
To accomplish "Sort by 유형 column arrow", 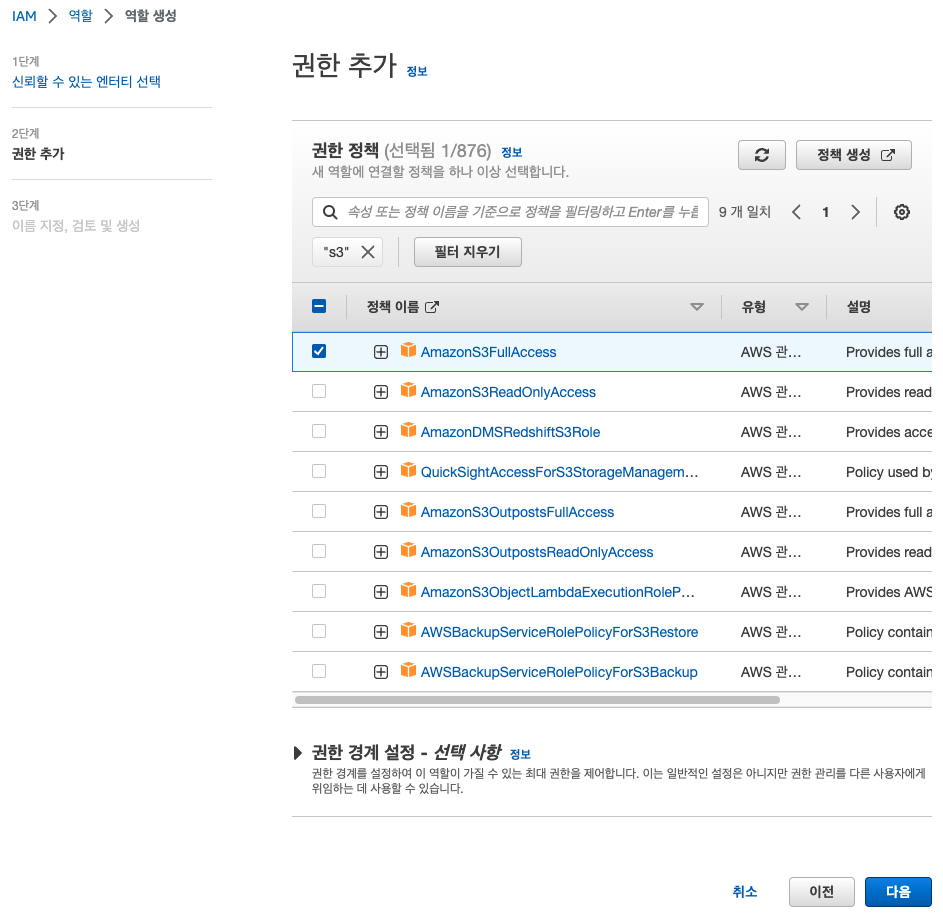I will pyautogui.click(x=801, y=307).
